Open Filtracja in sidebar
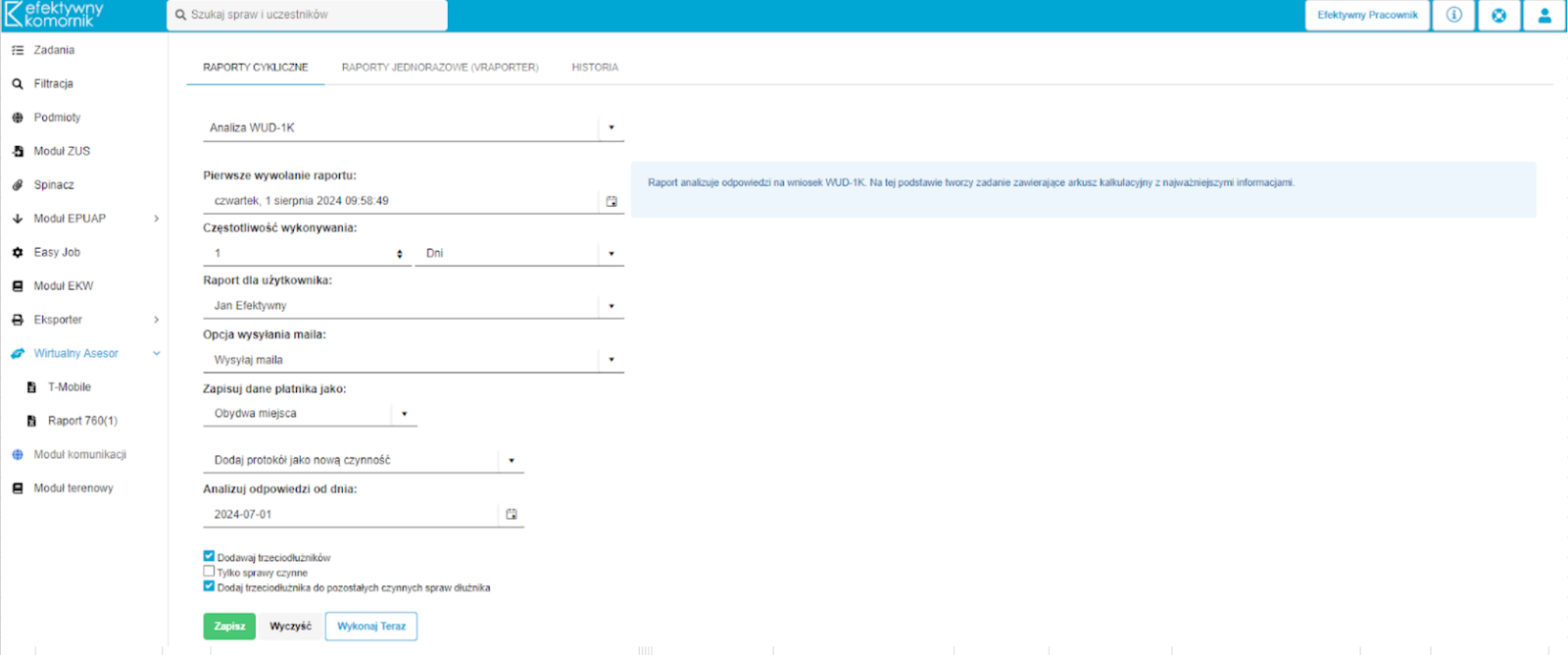Image resolution: width=1568 pixels, height=655 pixels. point(54,84)
